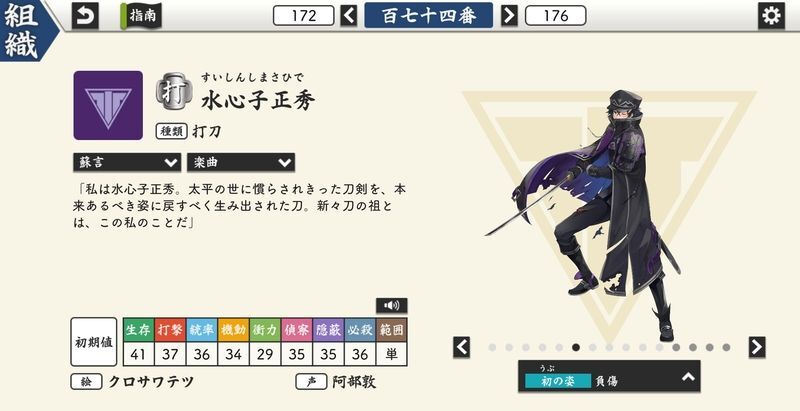Viewport: 800px width, 411px height.
Task: Click the purple sword crest emblem
Action: (x=108, y=105)
